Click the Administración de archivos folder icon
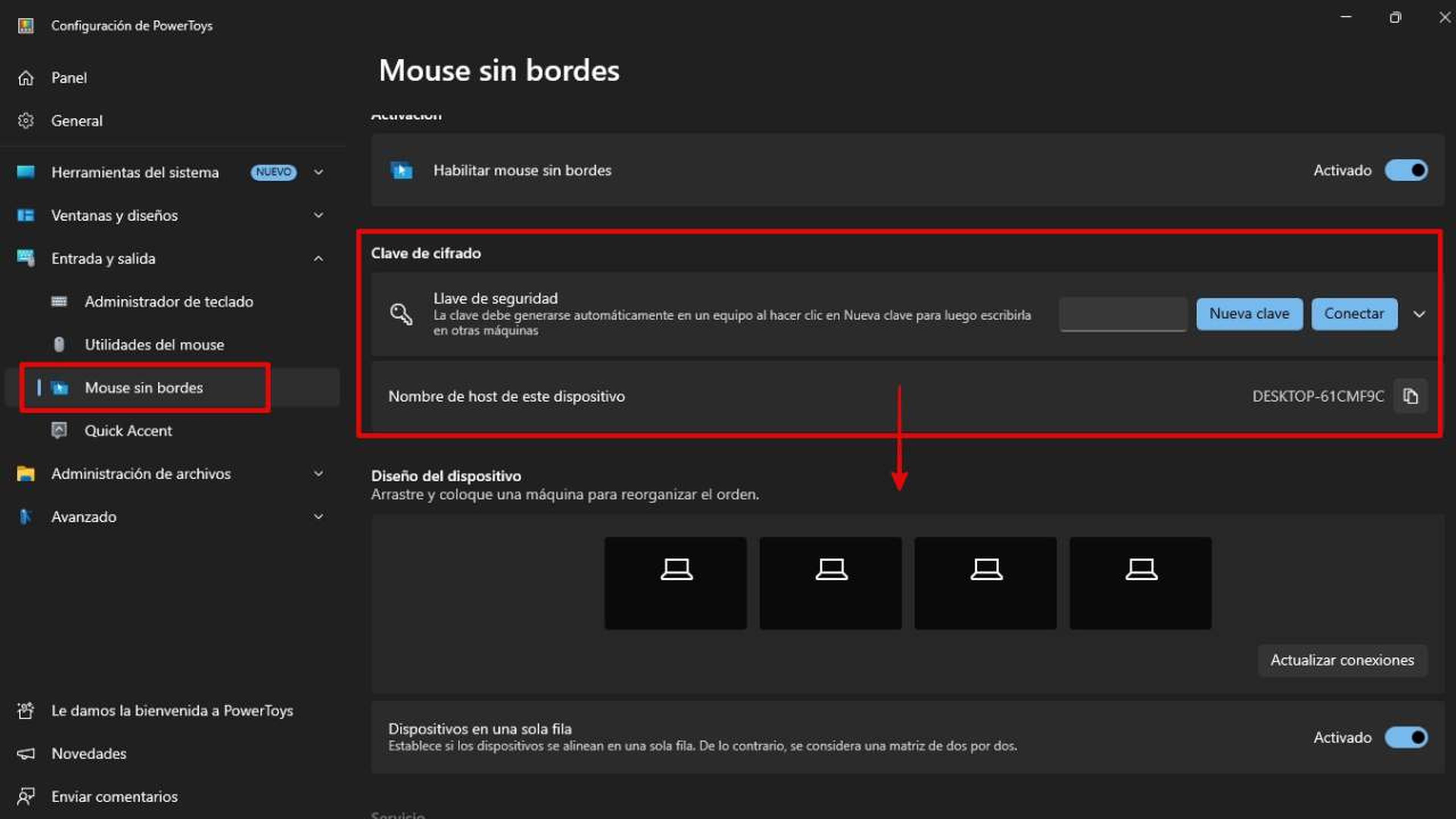This screenshot has height=819, width=1456. [x=25, y=474]
